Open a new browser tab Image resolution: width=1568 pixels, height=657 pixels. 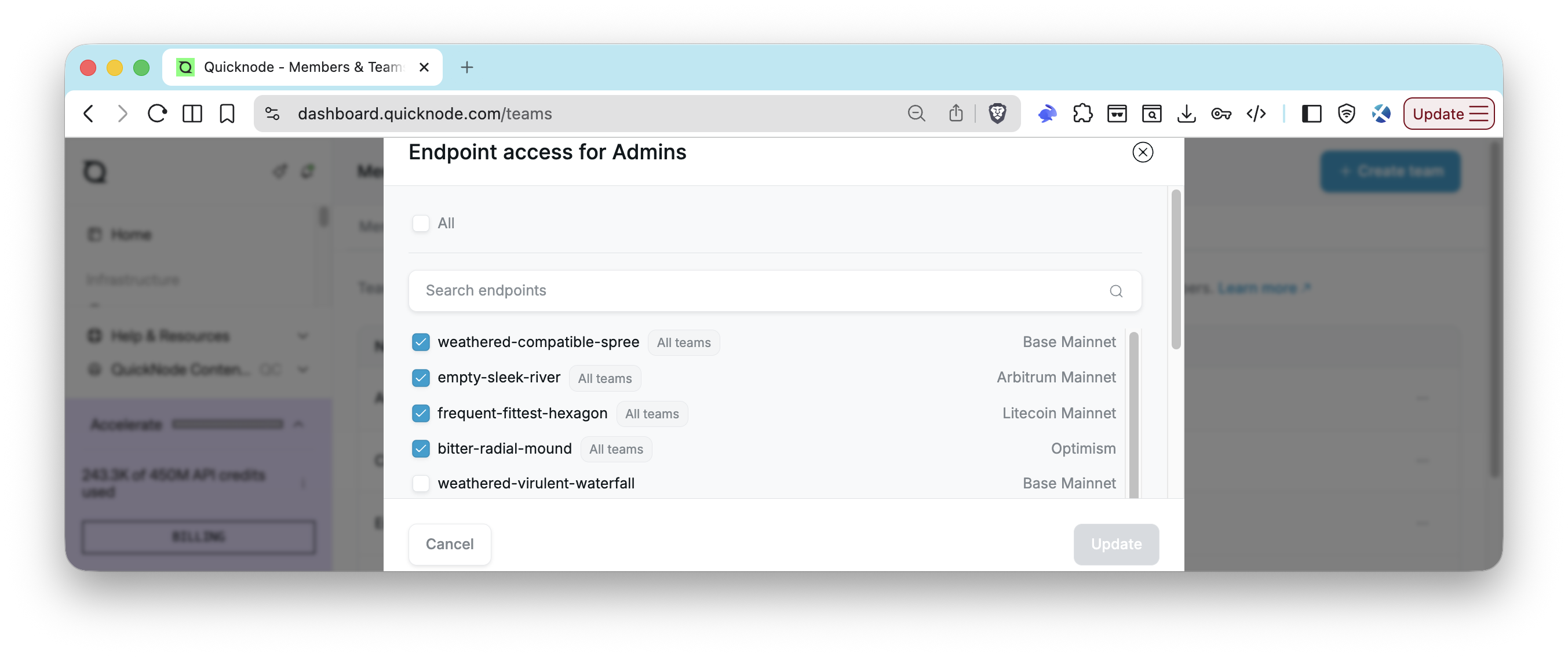[467, 67]
